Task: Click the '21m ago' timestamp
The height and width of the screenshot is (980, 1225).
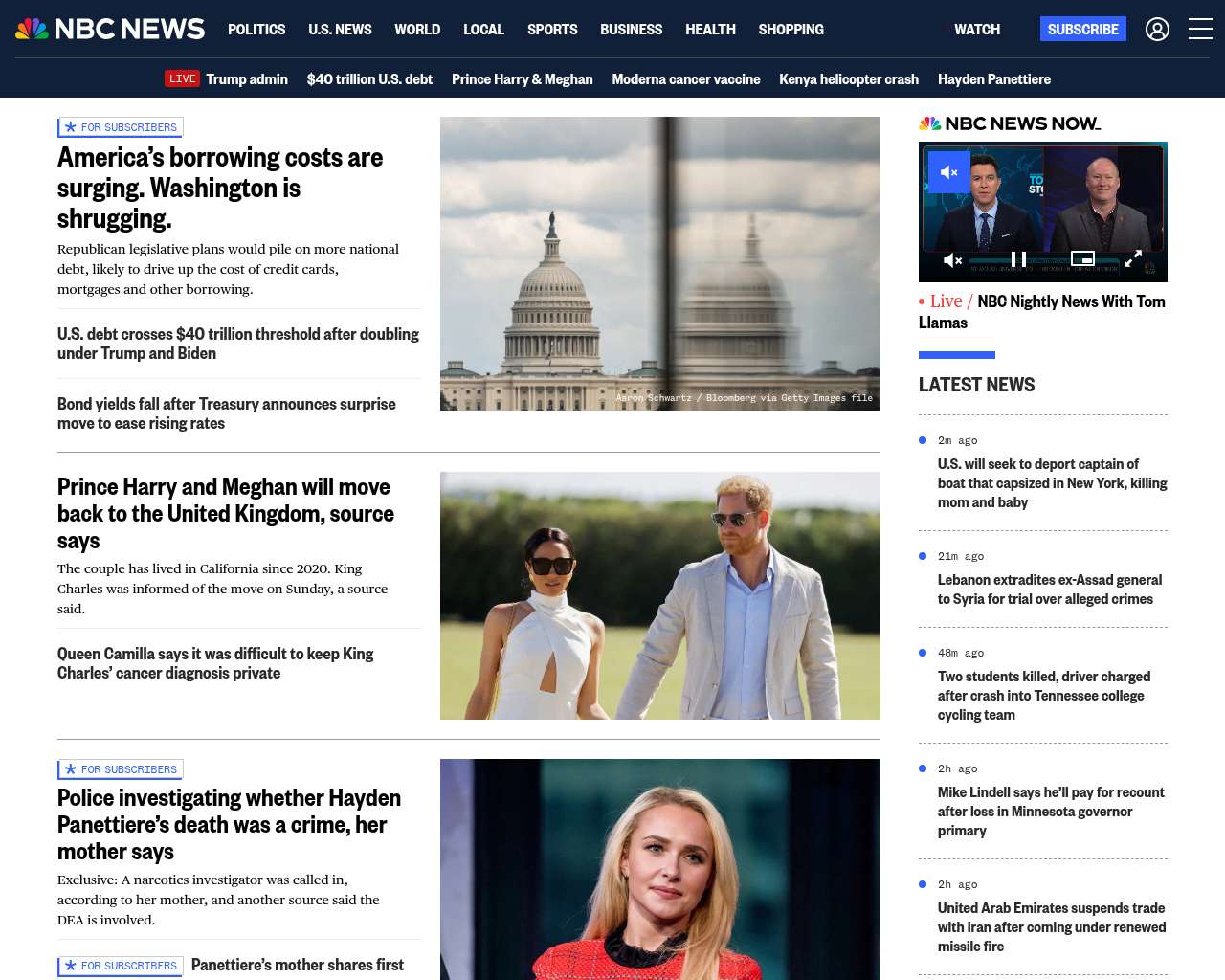Action: pos(961,556)
